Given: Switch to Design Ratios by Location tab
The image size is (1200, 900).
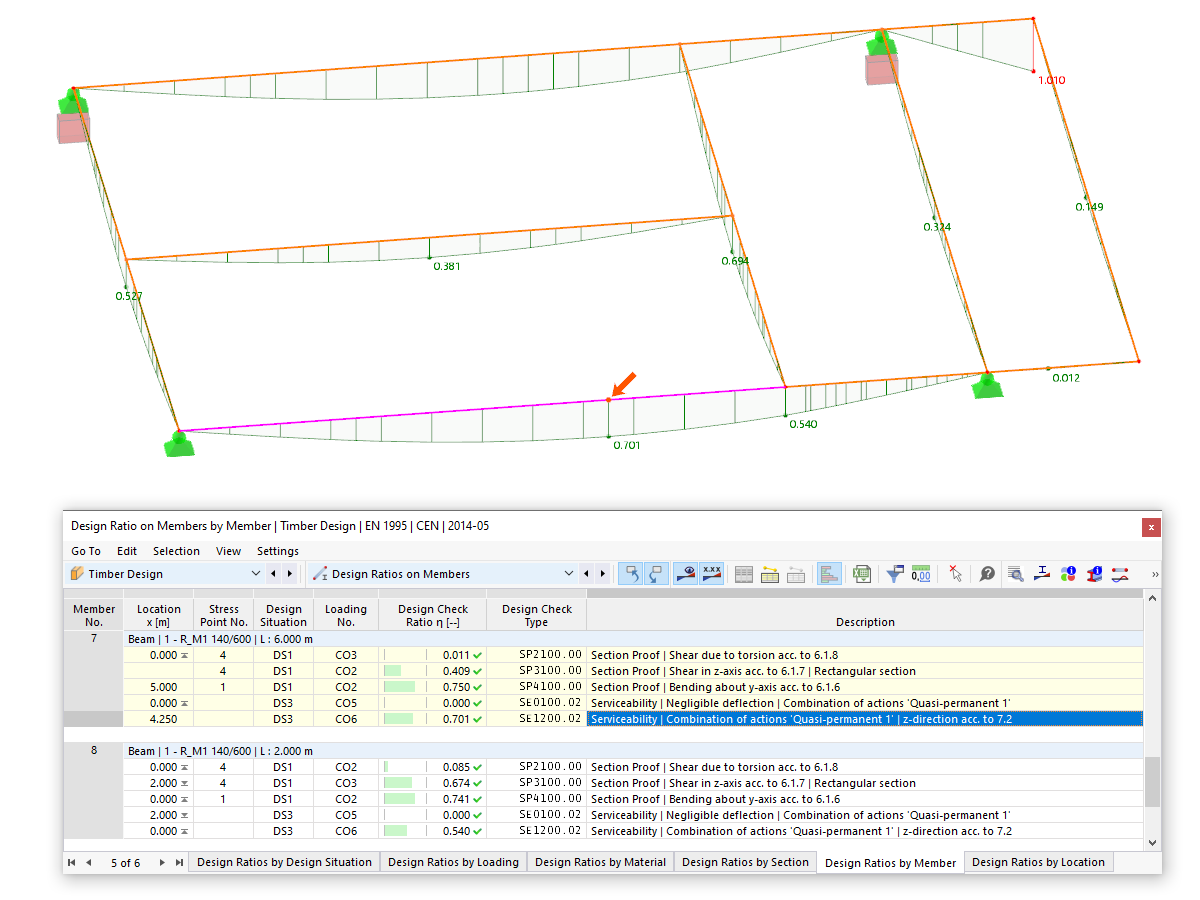Looking at the screenshot, I should [x=1038, y=862].
